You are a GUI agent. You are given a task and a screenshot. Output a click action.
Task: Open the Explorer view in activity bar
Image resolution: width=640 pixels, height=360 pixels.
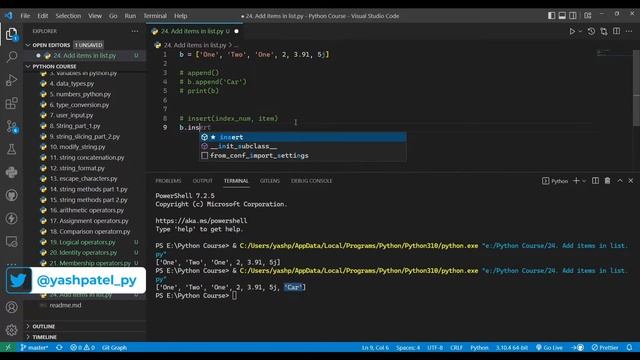11,34
